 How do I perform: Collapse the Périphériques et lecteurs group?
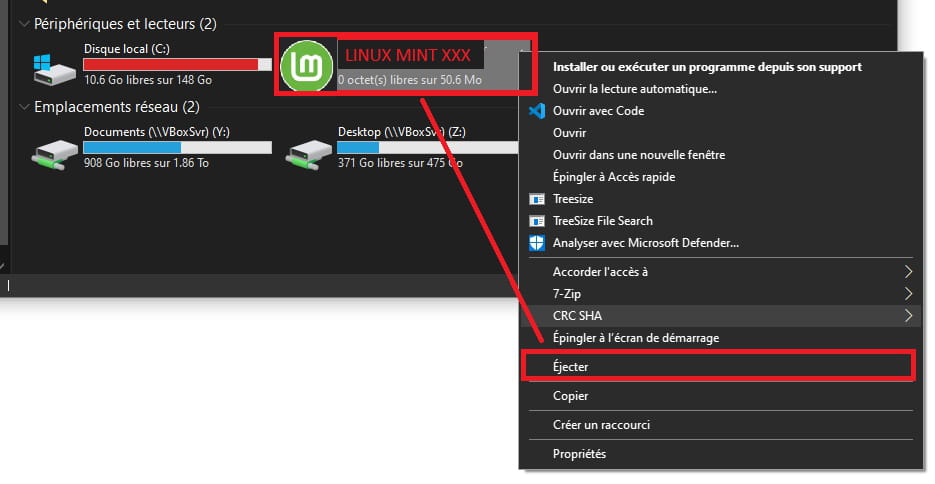tap(24, 24)
